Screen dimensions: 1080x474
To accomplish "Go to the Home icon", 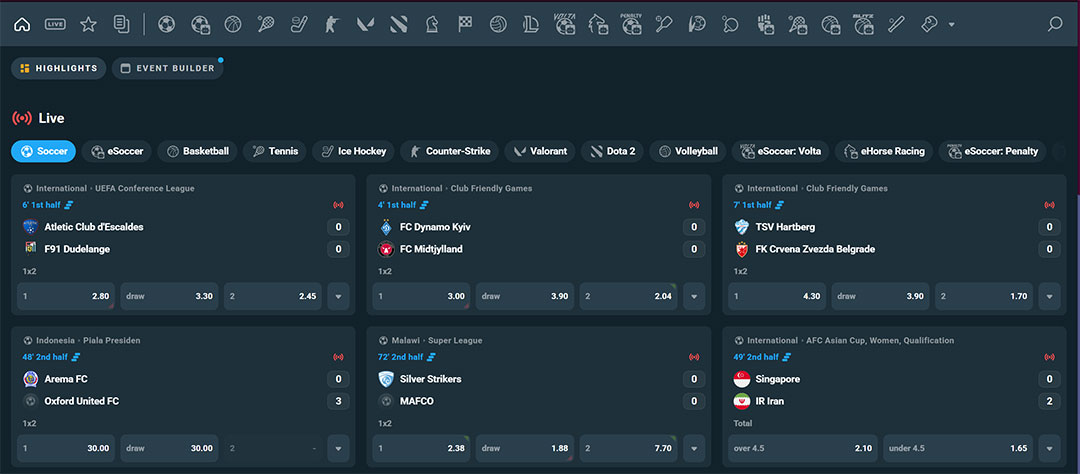I will point(22,25).
